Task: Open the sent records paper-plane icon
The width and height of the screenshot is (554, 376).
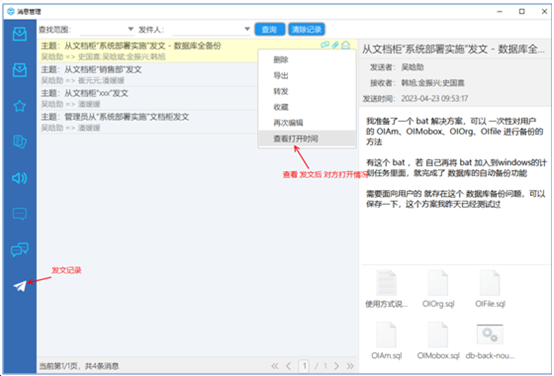Action: tap(20, 286)
